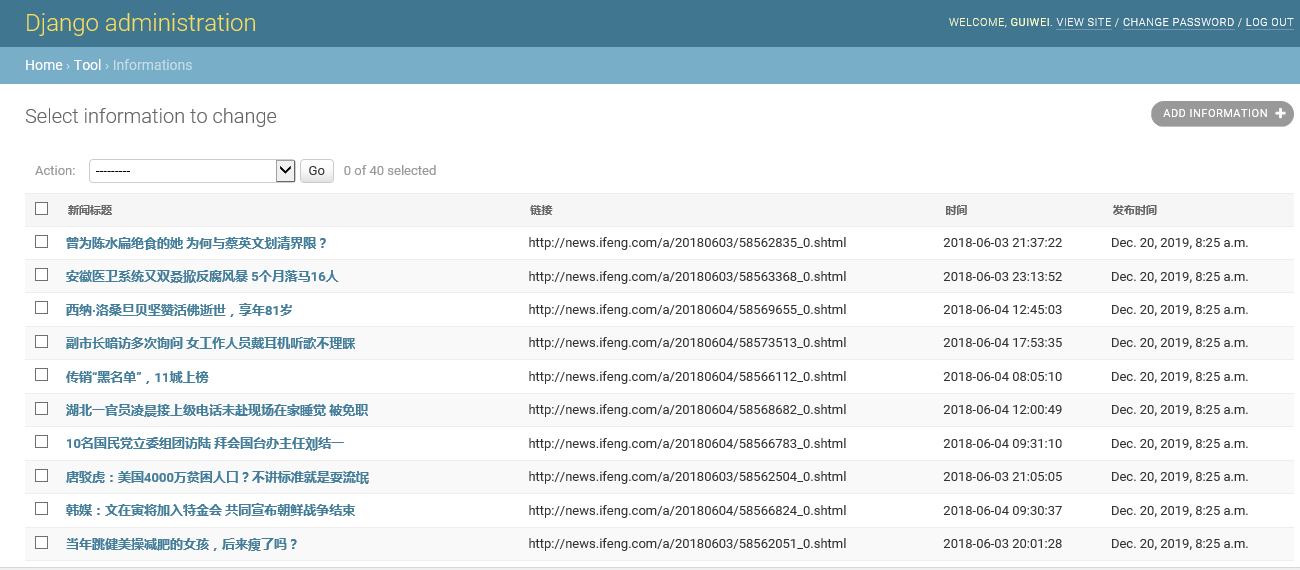This screenshot has width=1300, height=570.
Task: Open the entry beginning 湖北一官员
Action: pos(217,410)
